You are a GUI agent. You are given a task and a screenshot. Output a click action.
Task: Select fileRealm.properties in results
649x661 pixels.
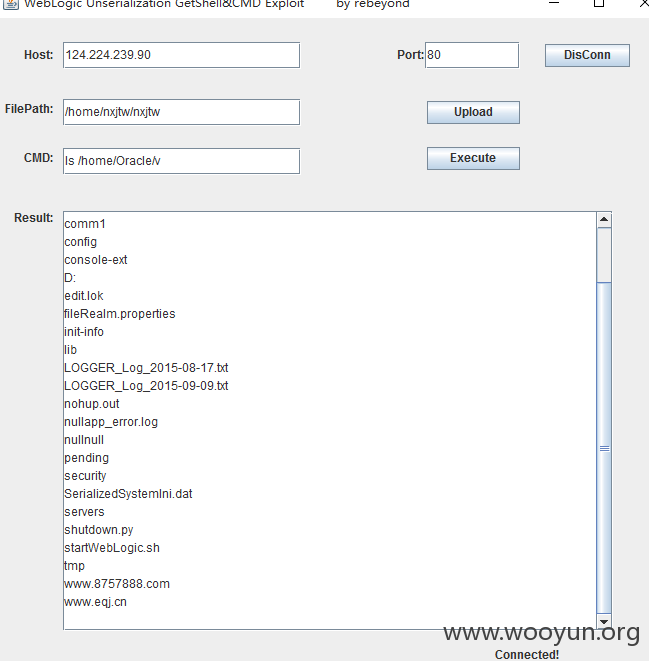coord(120,314)
